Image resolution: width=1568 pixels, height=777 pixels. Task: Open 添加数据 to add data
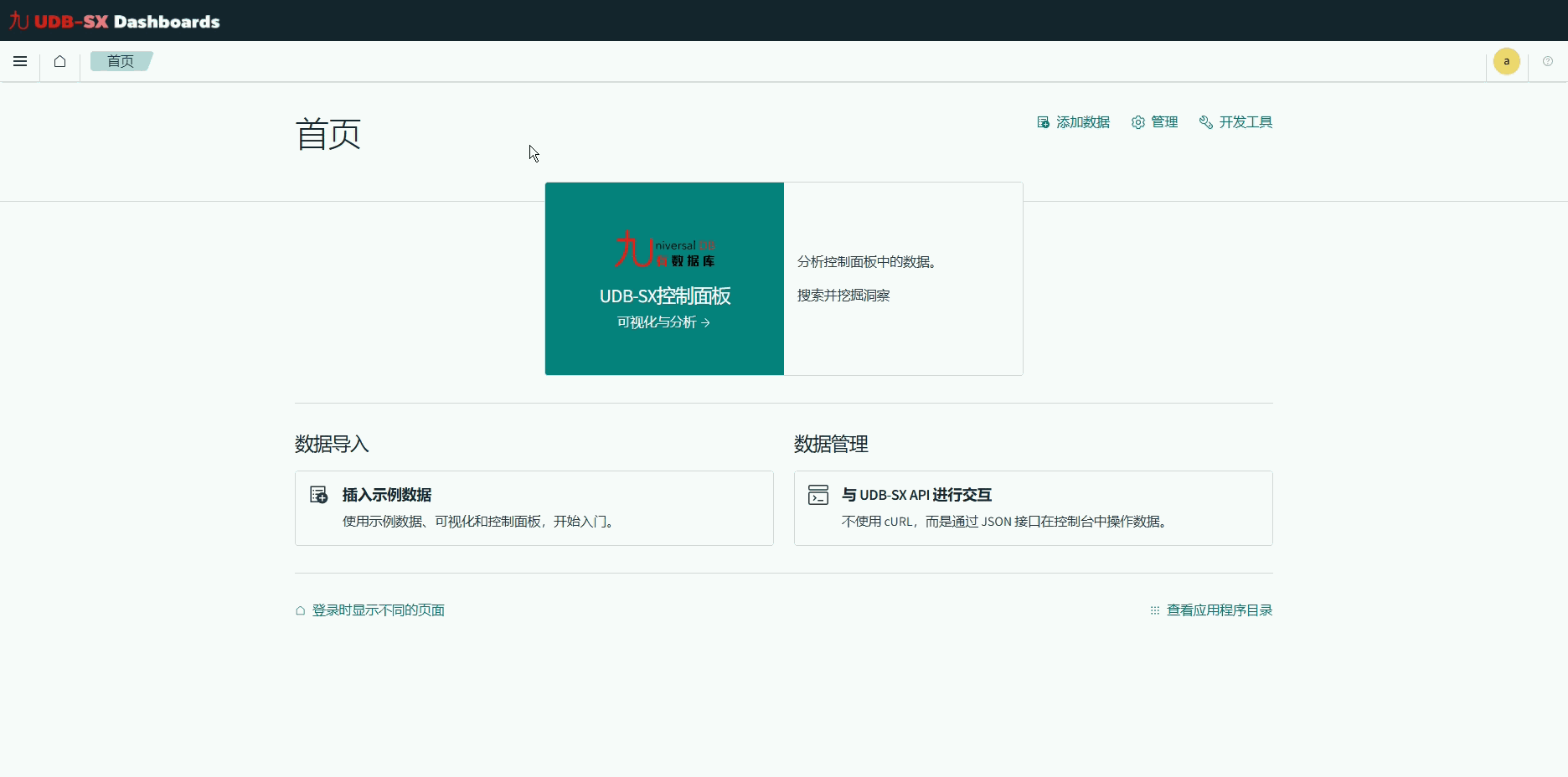[x=1073, y=122]
